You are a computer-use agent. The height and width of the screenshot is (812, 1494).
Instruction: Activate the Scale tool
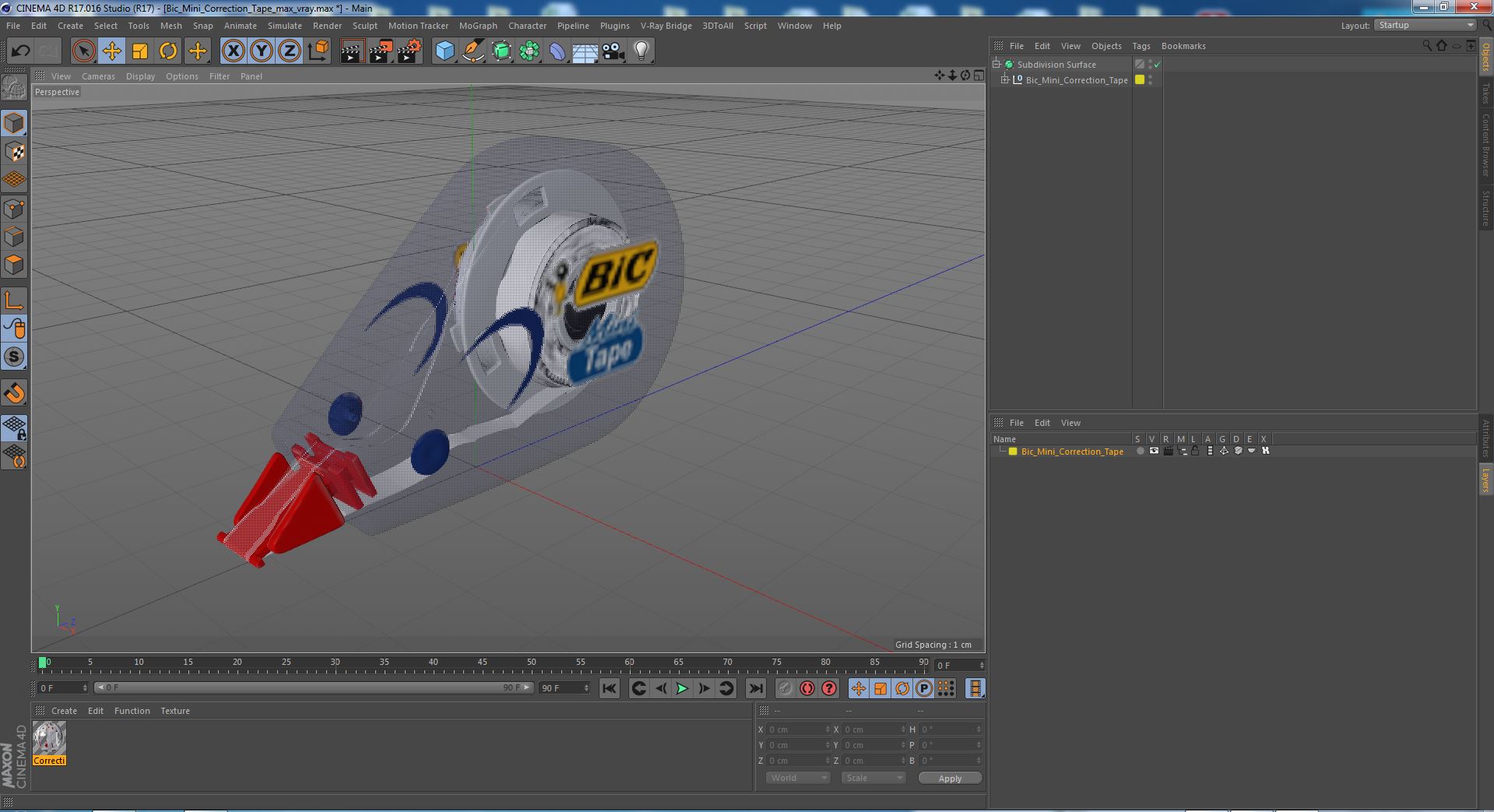[x=140, y=51]
